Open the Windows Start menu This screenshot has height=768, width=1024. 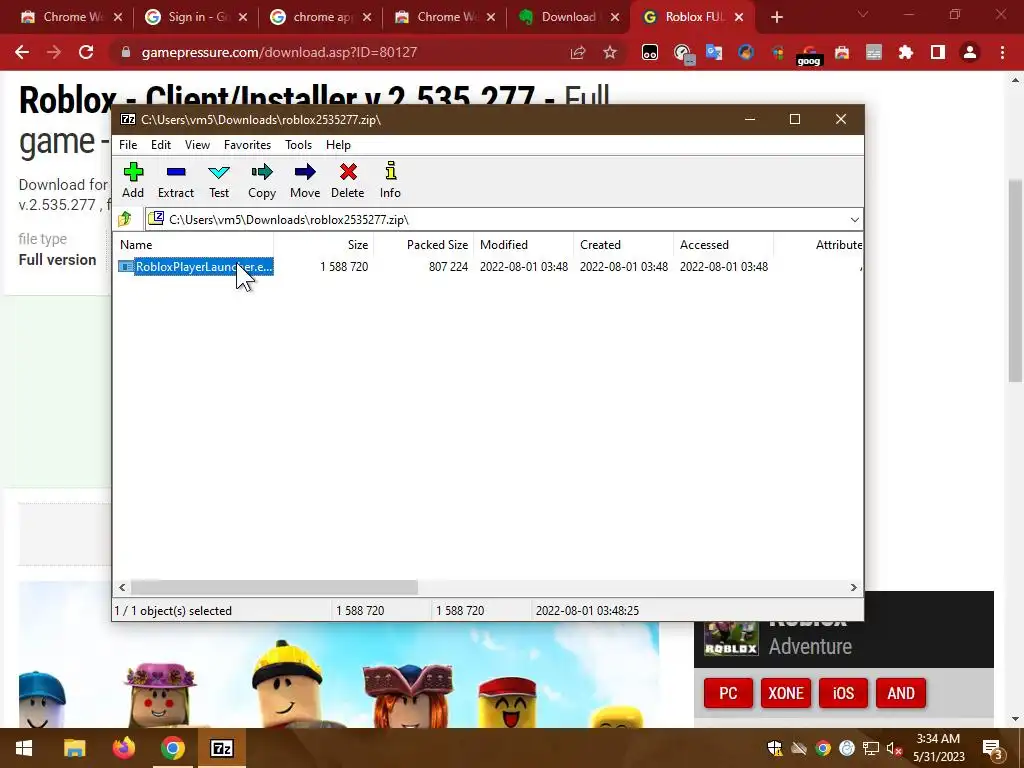24,748
